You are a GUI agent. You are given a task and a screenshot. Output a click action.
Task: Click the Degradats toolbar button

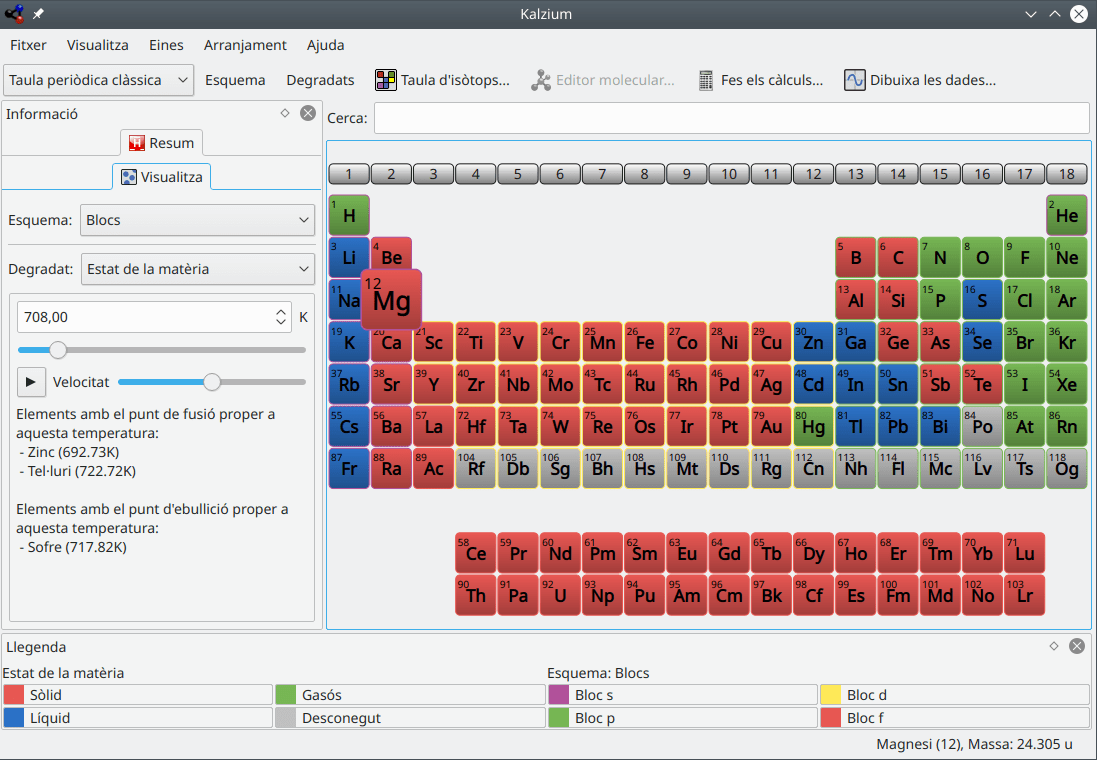pyautogui.click(x=320, y=80)
